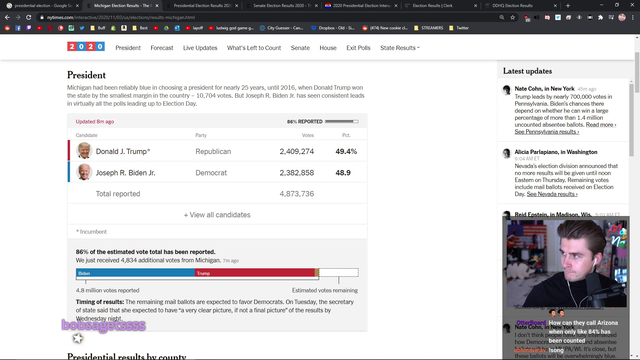
Task: Open the Exit Polls nav link
Action: pos(358,48)
